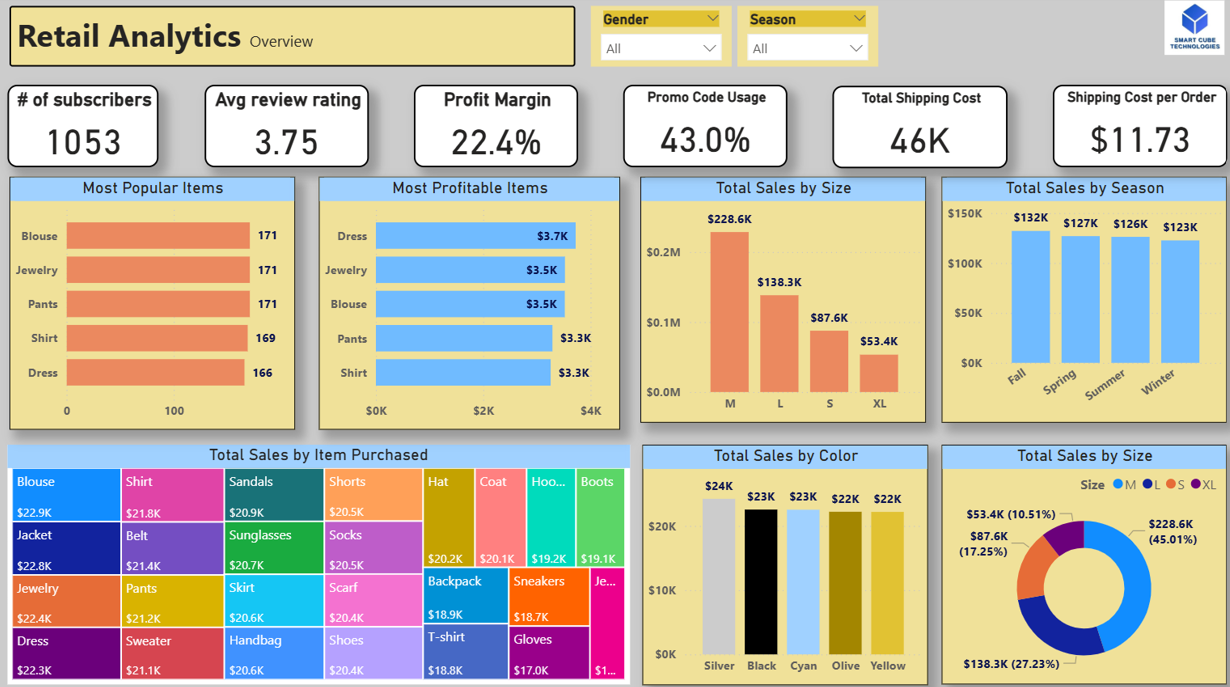The height and width of the screenshot is (687, 1230).
Task: Open the Season 'All' dropdown list
Action: click(807, 48)
